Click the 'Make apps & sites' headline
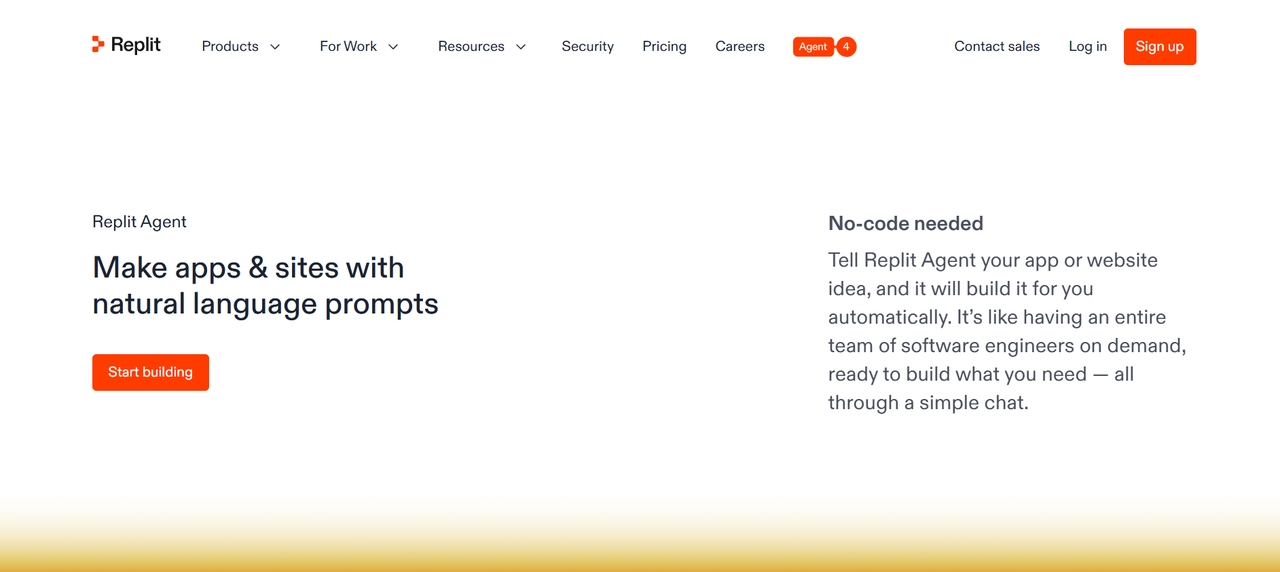This screenshot has height=572, width=1280. 266,285
